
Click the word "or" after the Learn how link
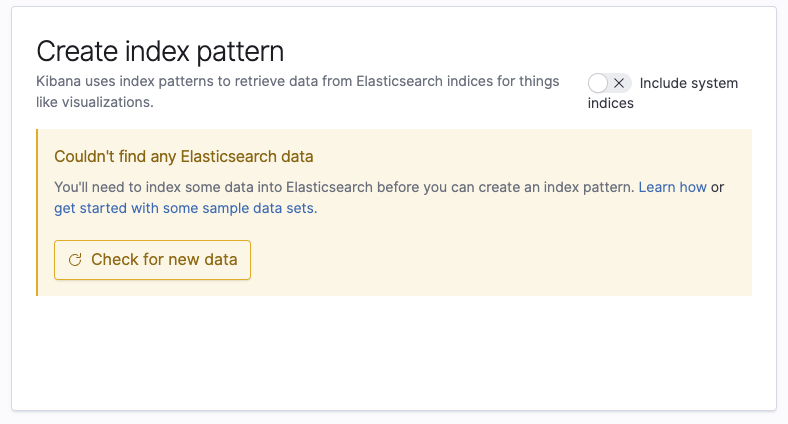[717, 187]
